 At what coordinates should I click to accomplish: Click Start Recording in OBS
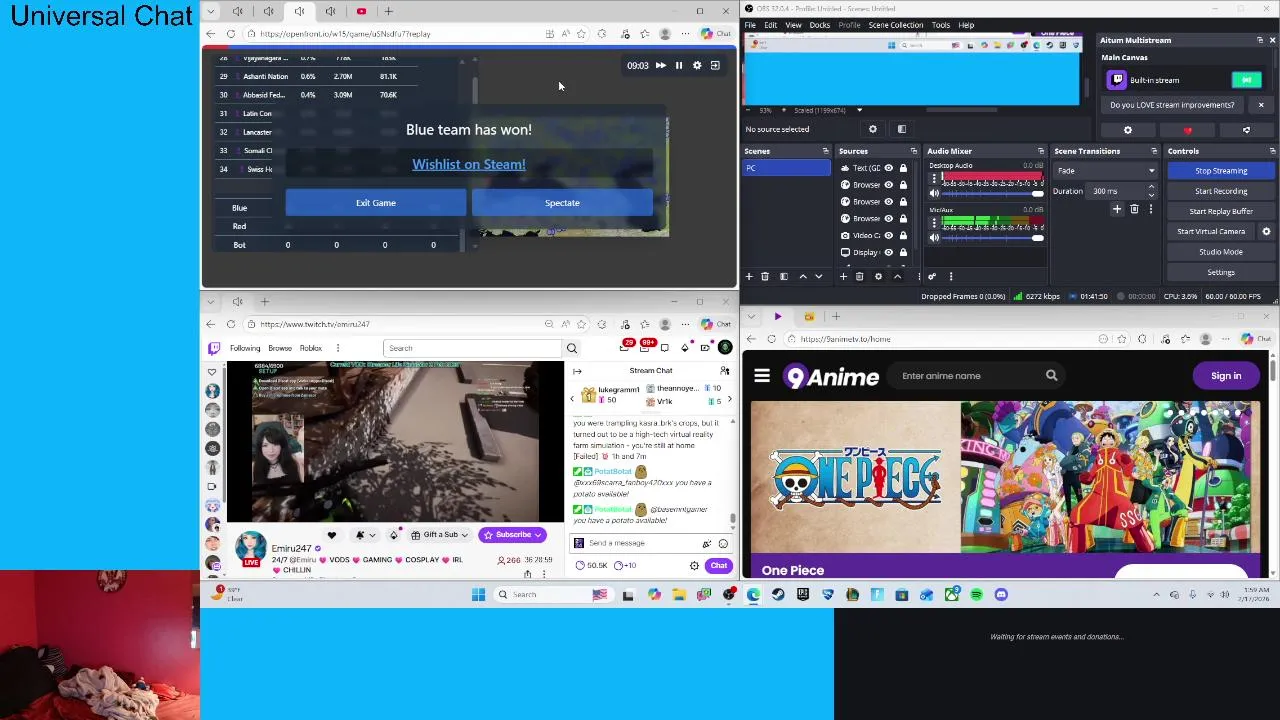[1220, 191]
